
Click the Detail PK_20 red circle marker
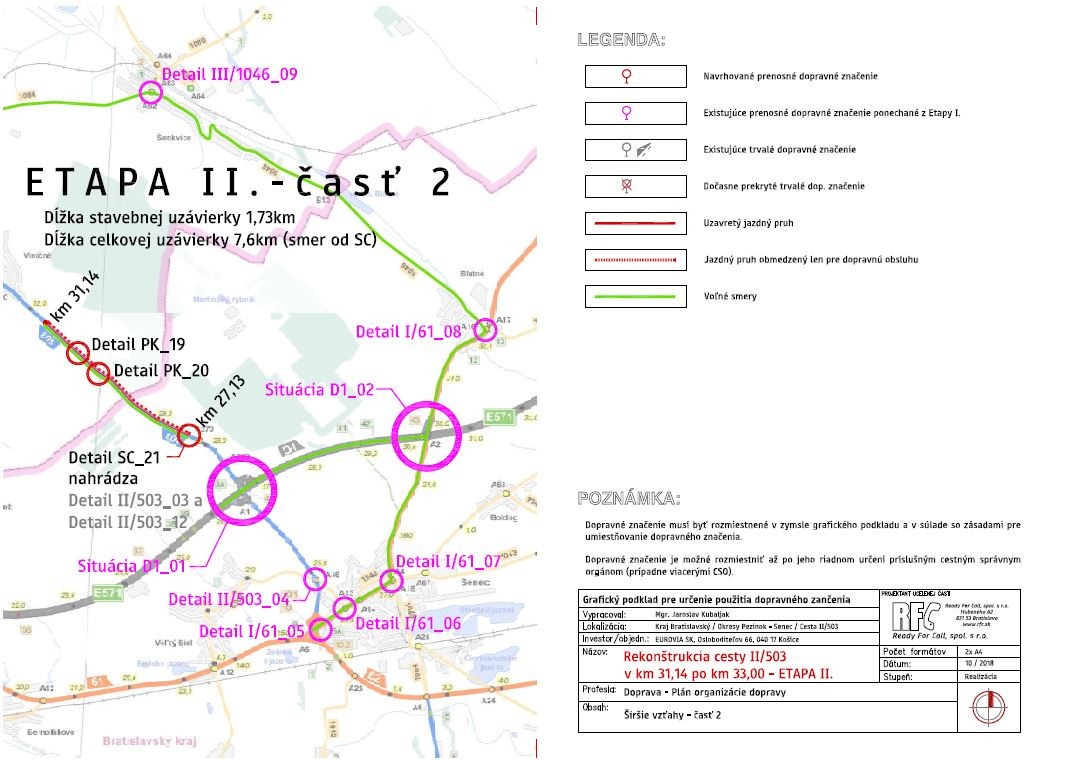pyautogui.click(x=98, y=373)
